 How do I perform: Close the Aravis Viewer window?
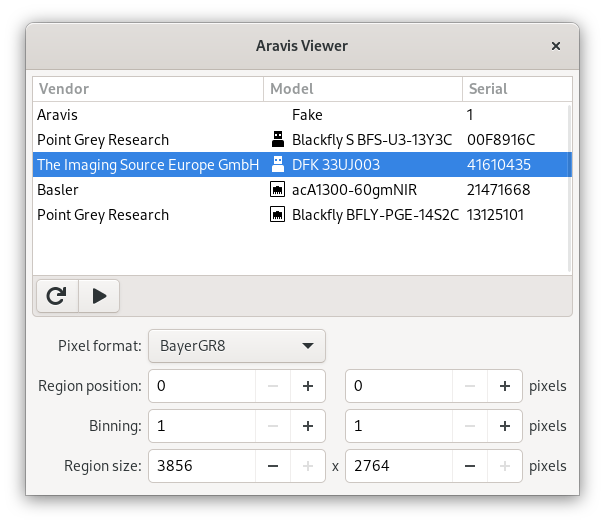click(x=556, y=46)
